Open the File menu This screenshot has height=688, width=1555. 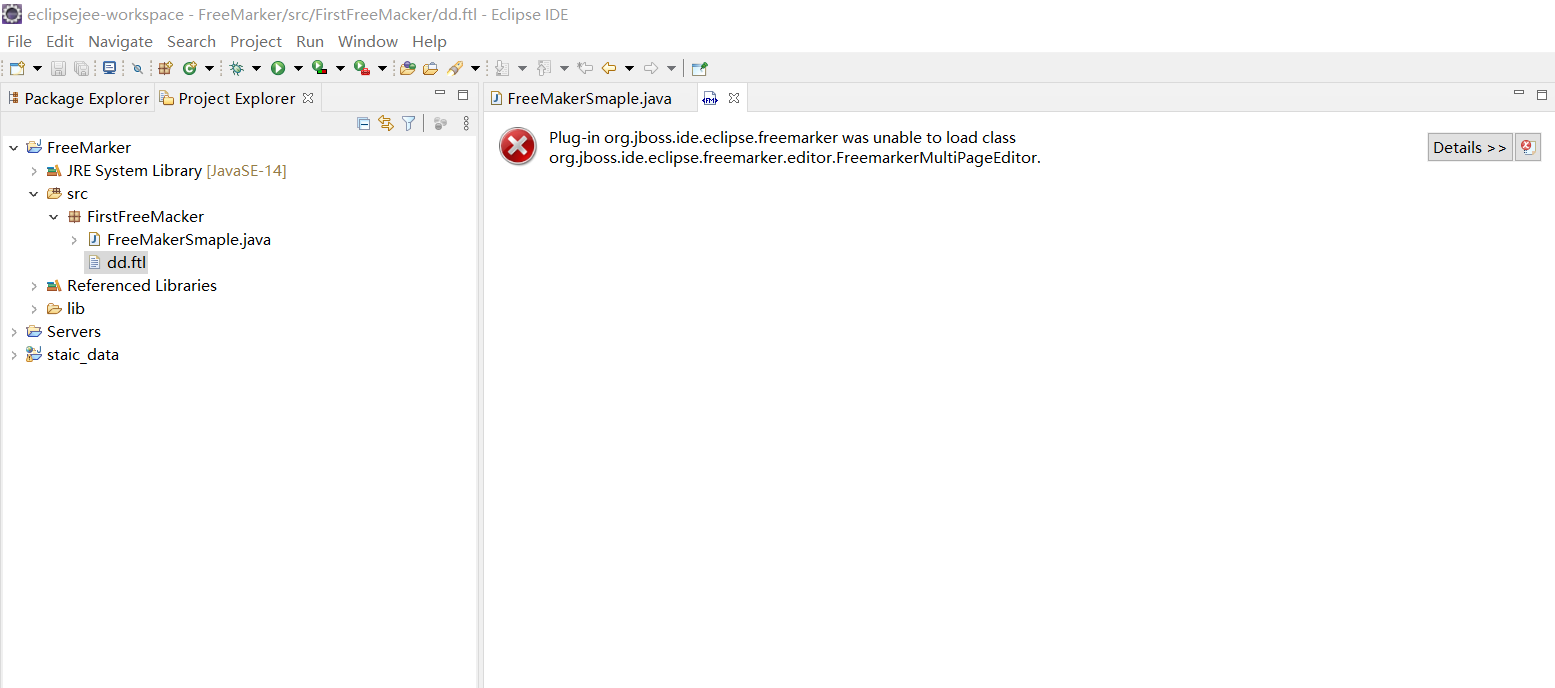[x=19, y=41]
